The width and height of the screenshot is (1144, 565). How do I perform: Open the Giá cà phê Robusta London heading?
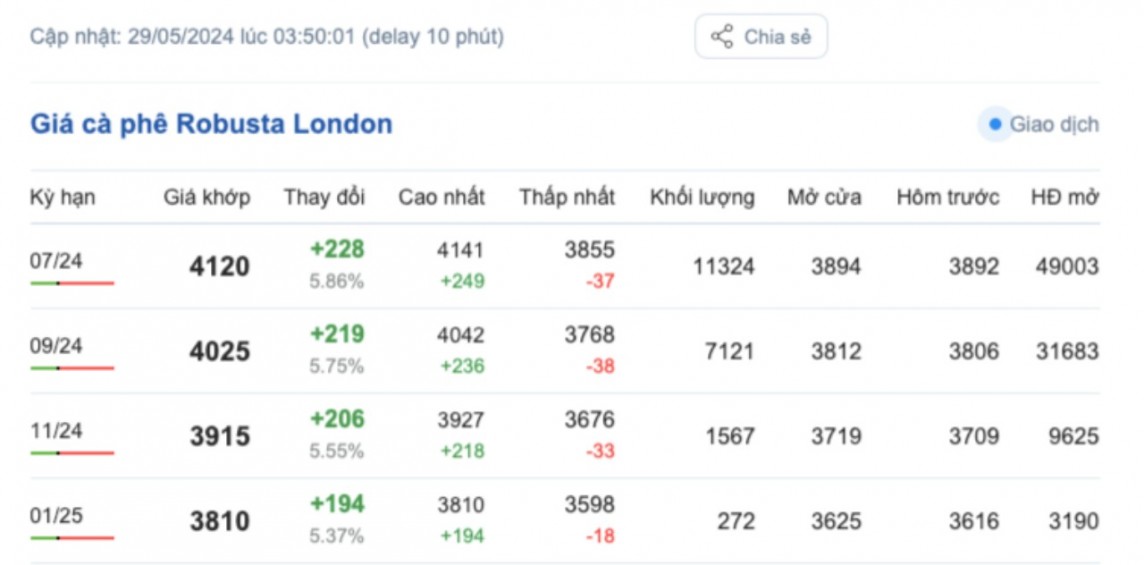(211, 124)
